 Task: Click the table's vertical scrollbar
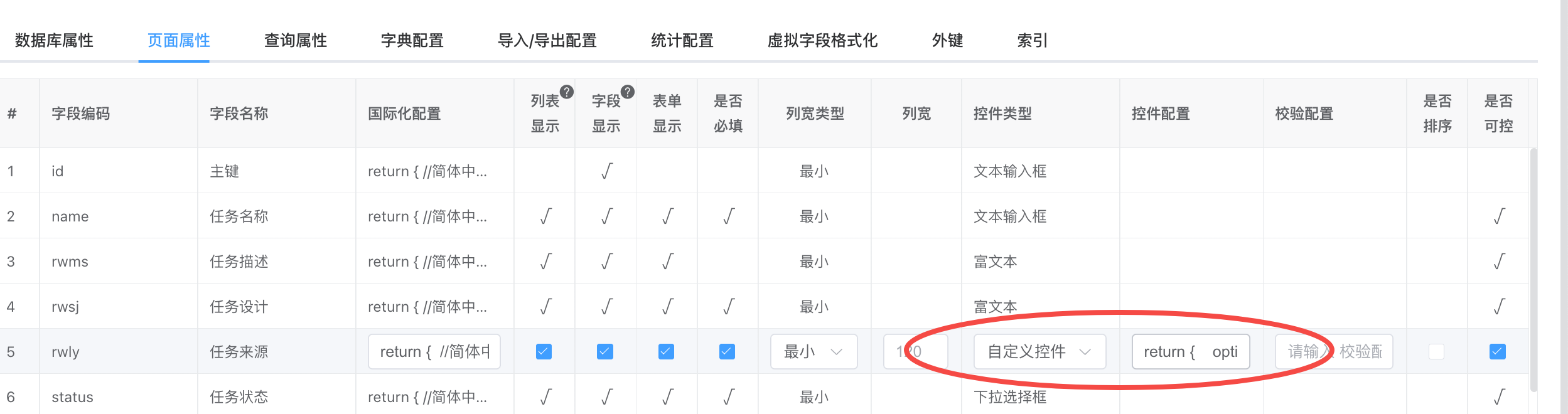[1533, 270]
